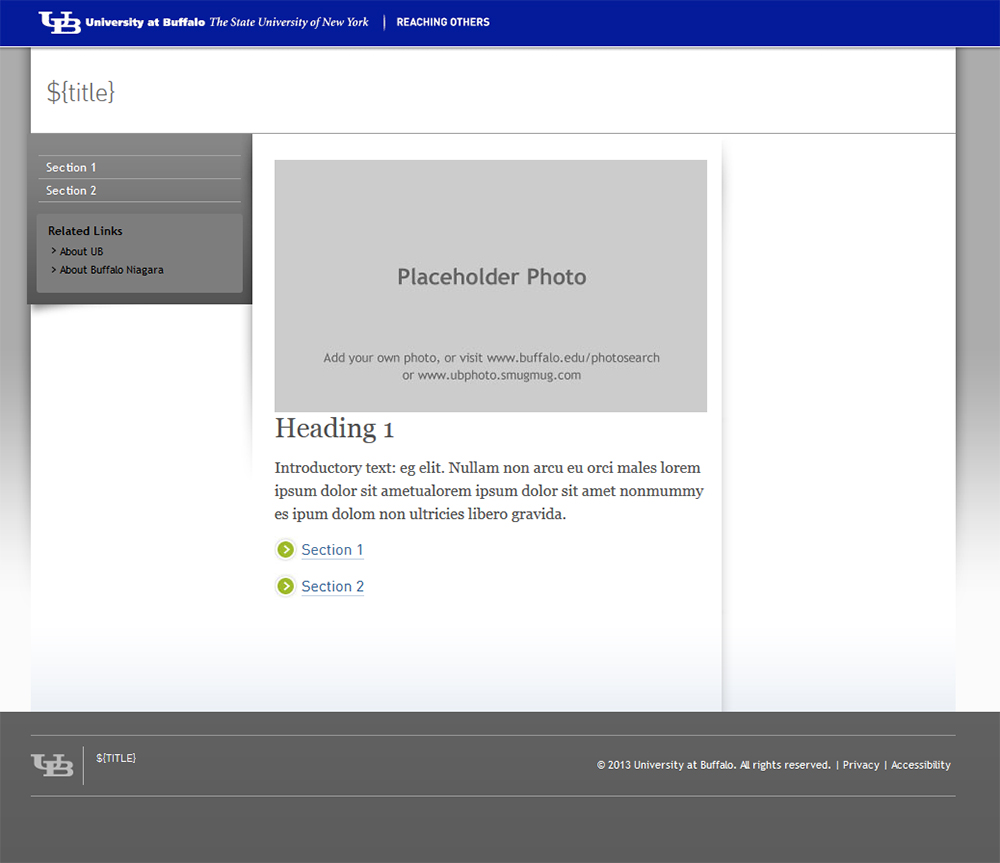1000x863 pixels.
Task: Click the ${title} page title
Action: (81, 92)
